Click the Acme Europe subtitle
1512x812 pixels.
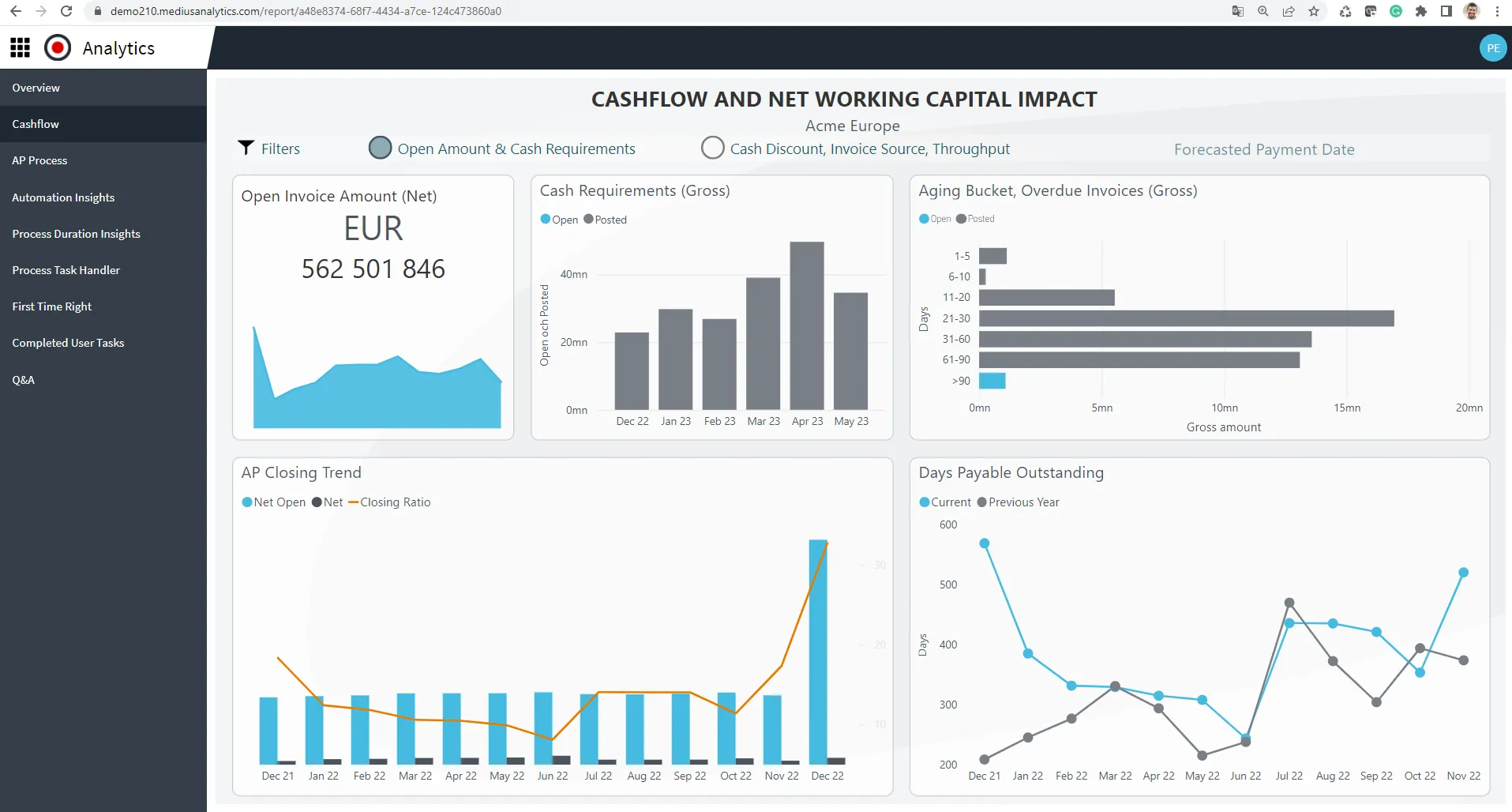coord(853,126)
